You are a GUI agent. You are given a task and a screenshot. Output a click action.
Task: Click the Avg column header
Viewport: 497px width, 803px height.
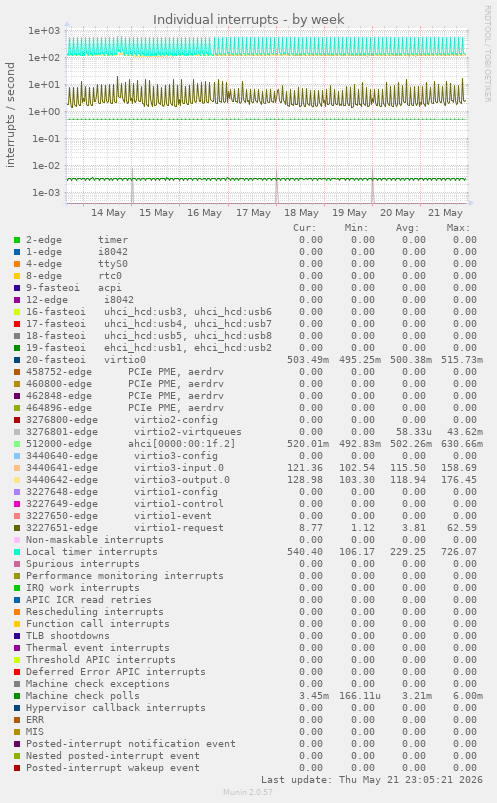(407, 228)
